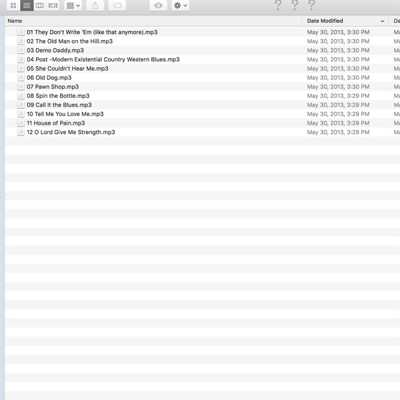Sort by Date Modified column header
The image size is (400, 400).
pos(325,21)
